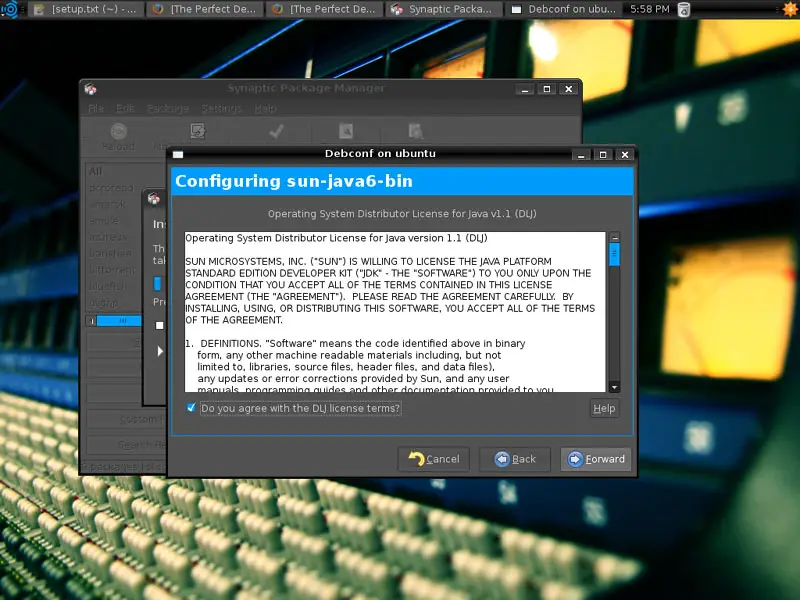Open Settings menu in Synaptic
The width and height of the screenshot is (800, 600).
pos(221,108)
